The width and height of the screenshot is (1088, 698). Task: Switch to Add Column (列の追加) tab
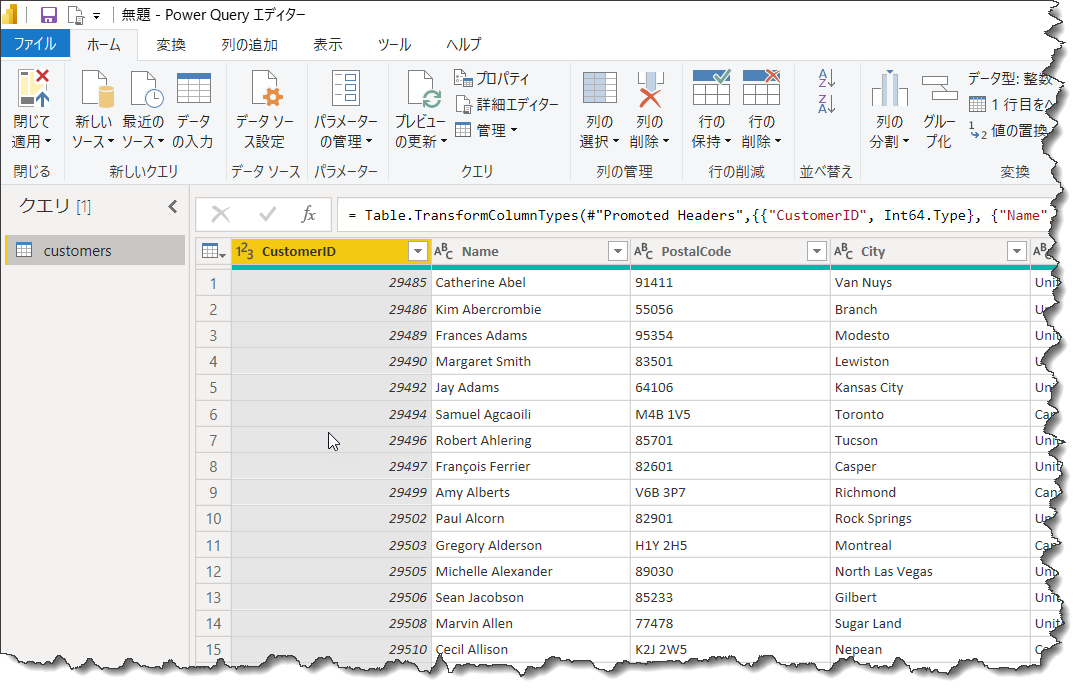pyautogui.click(x=250, y=45)
